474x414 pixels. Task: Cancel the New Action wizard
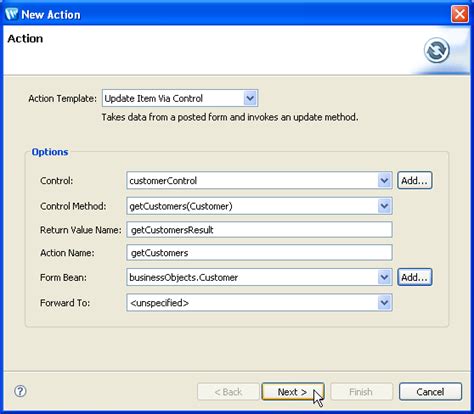(x=430, y=392)
